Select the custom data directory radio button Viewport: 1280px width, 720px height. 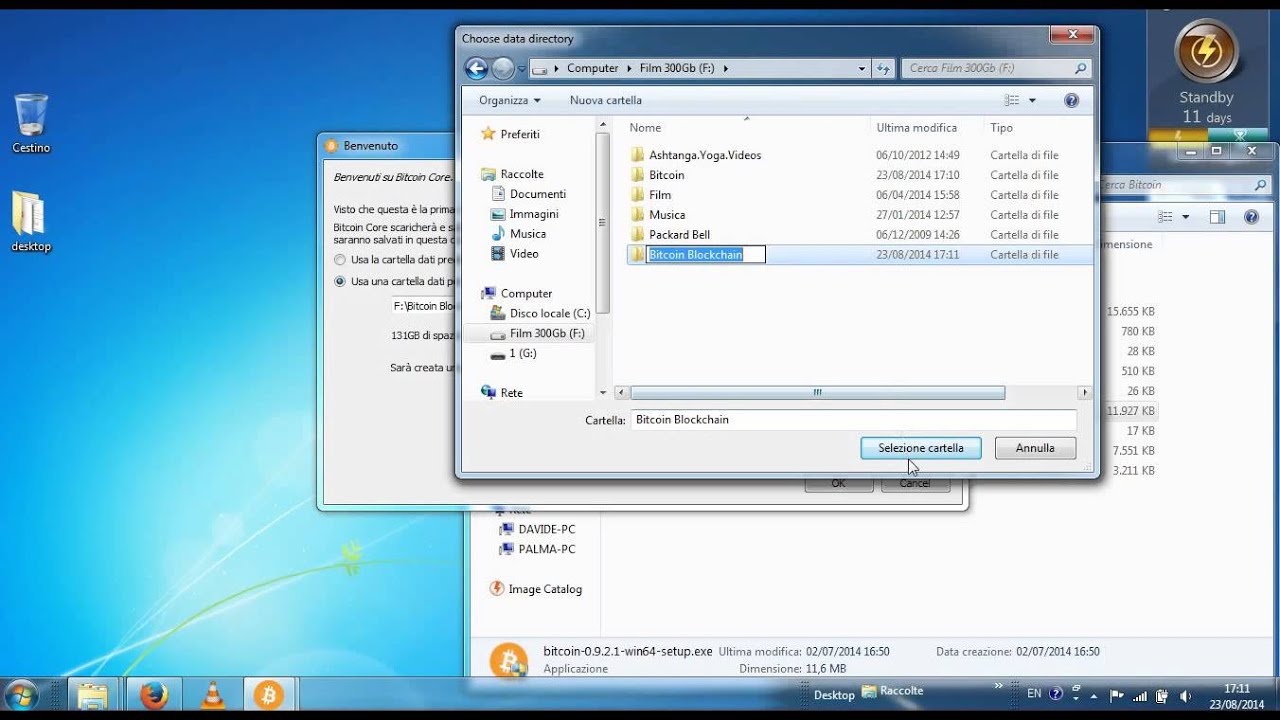pos(340,282)
